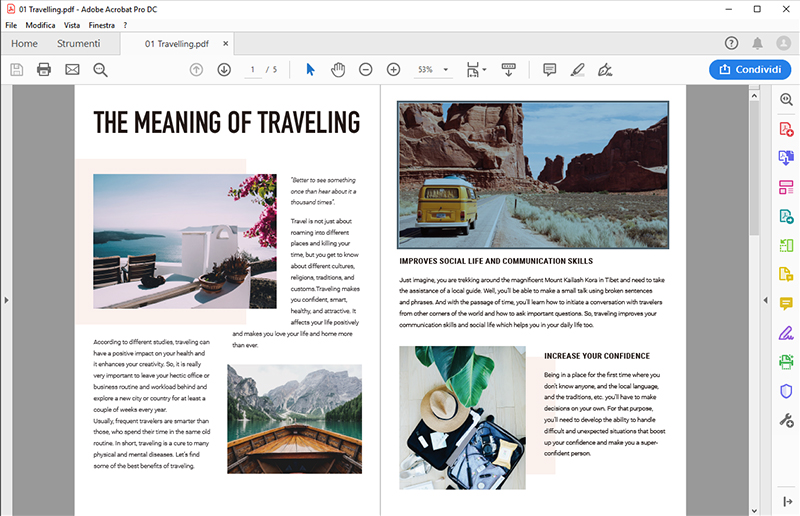Open the 53% zoom level dropdown
800x516 pixels.
pyautogui.click(x=446, y=70)
